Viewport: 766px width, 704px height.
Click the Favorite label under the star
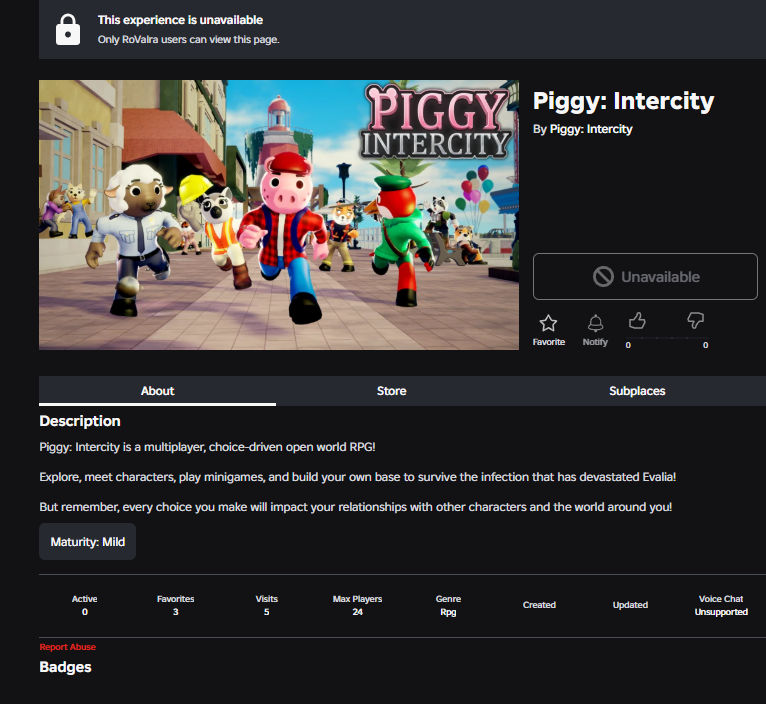pyautogui.click(x=549, y=342)
